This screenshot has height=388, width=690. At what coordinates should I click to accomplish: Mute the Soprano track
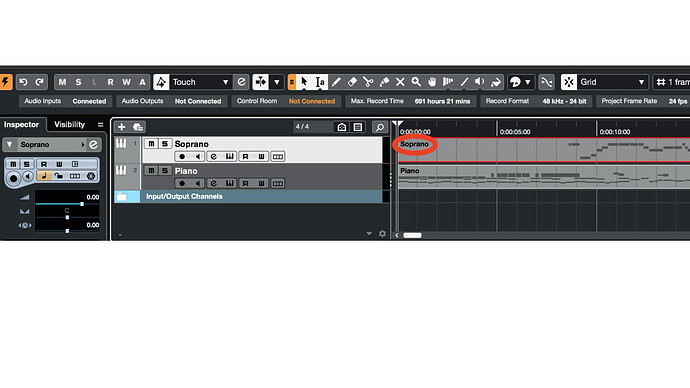(151, 144)
